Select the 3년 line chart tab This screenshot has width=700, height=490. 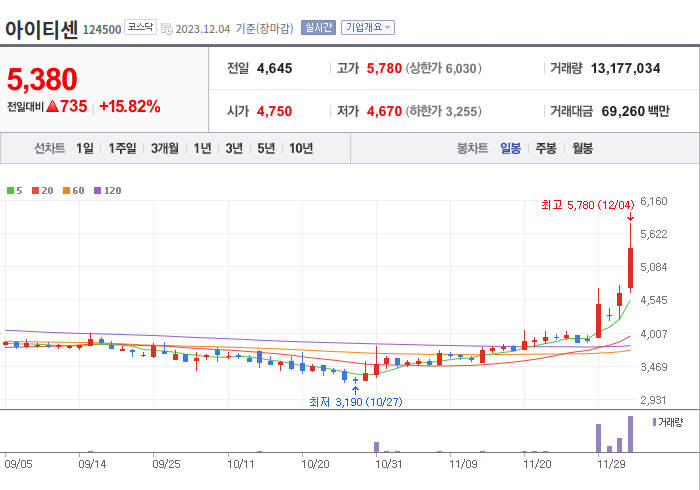click(234, 148)
